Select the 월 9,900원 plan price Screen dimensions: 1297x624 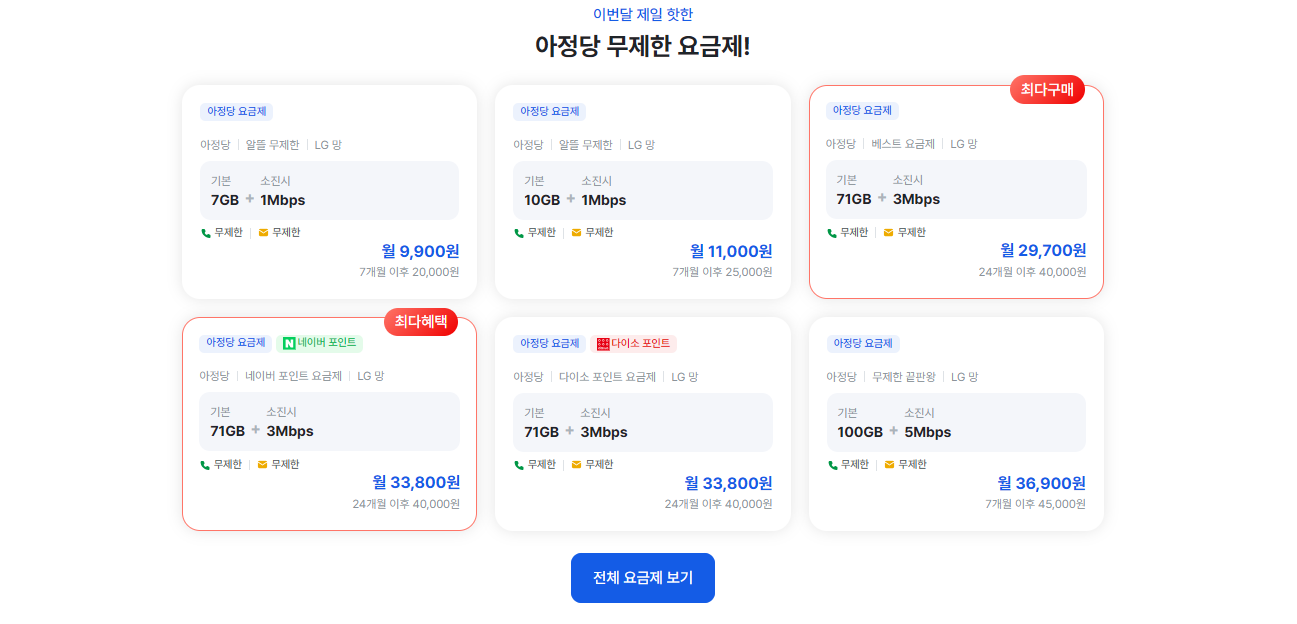coord(420,251)
